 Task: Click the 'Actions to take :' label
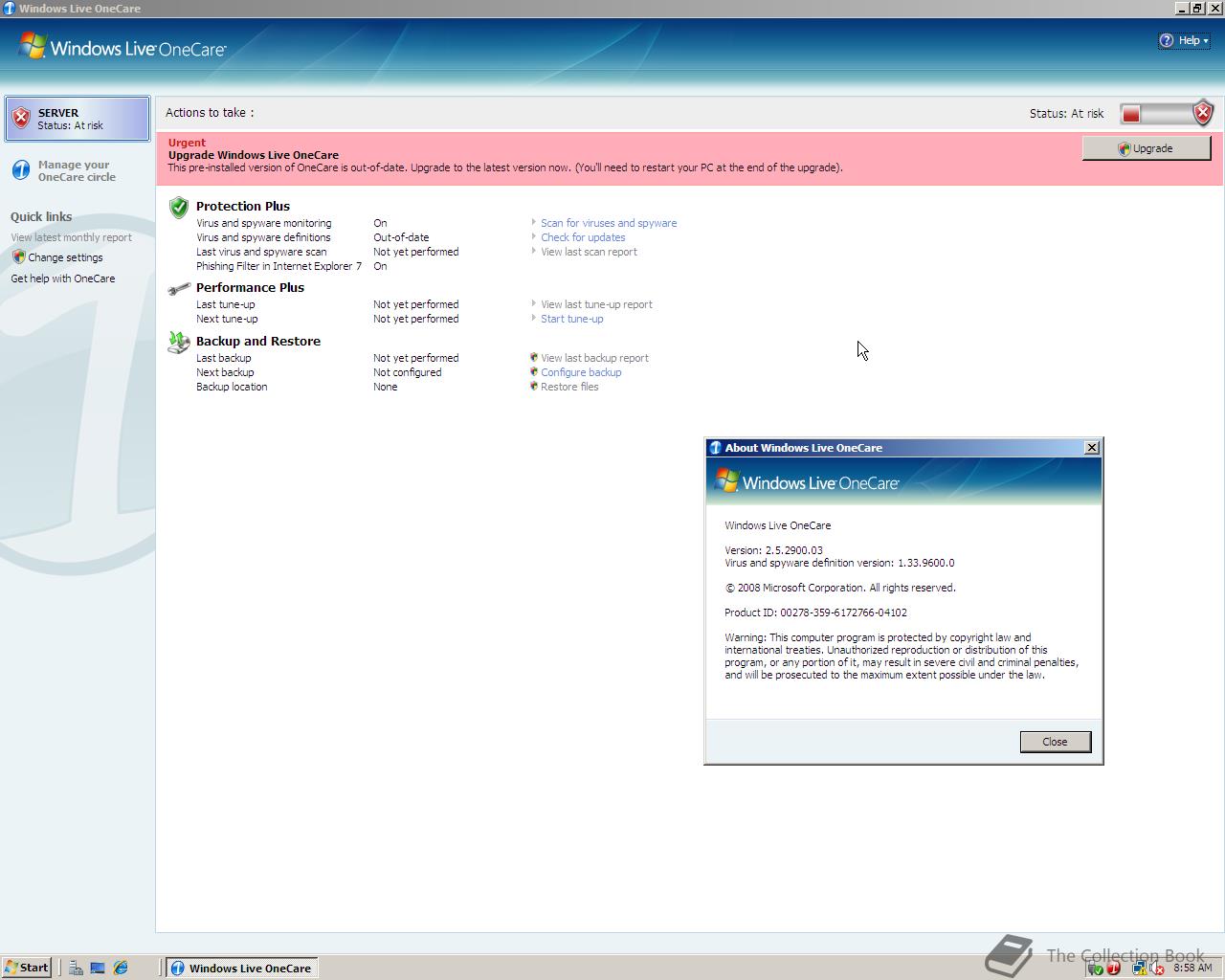[x=210, y=112]
